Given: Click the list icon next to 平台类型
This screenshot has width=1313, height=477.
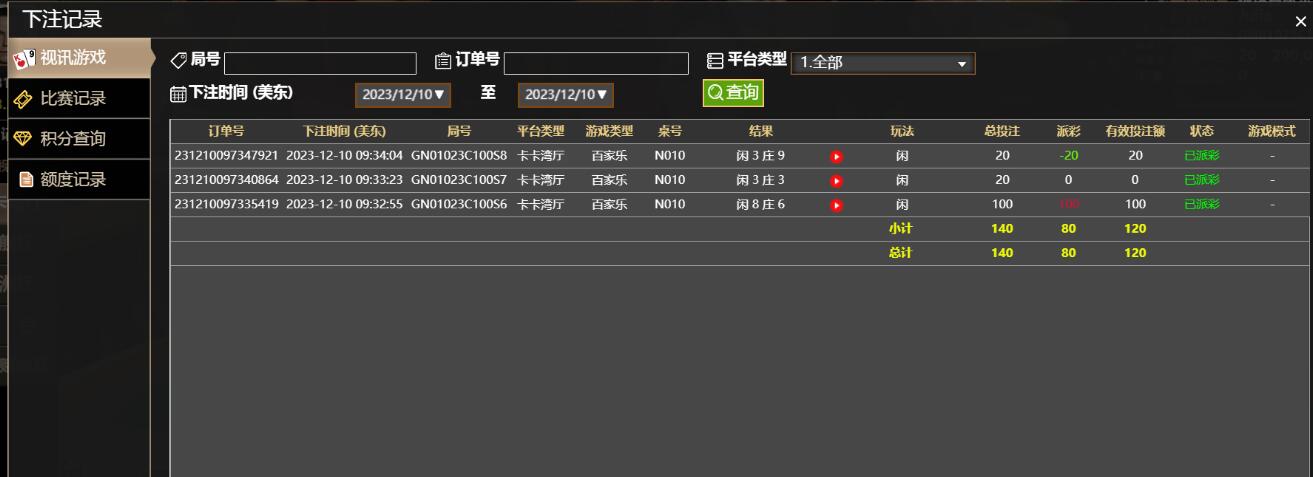Looking at the screenshot, I should coord(715,61).
